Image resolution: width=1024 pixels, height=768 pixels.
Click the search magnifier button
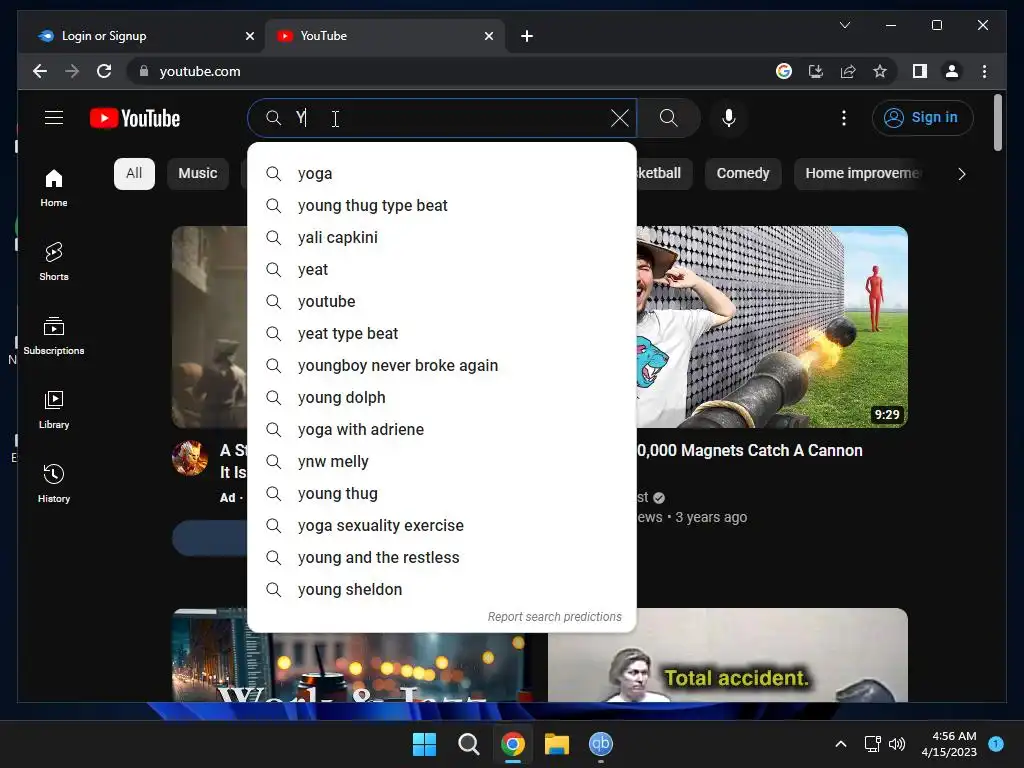click(x=668, y=118)
